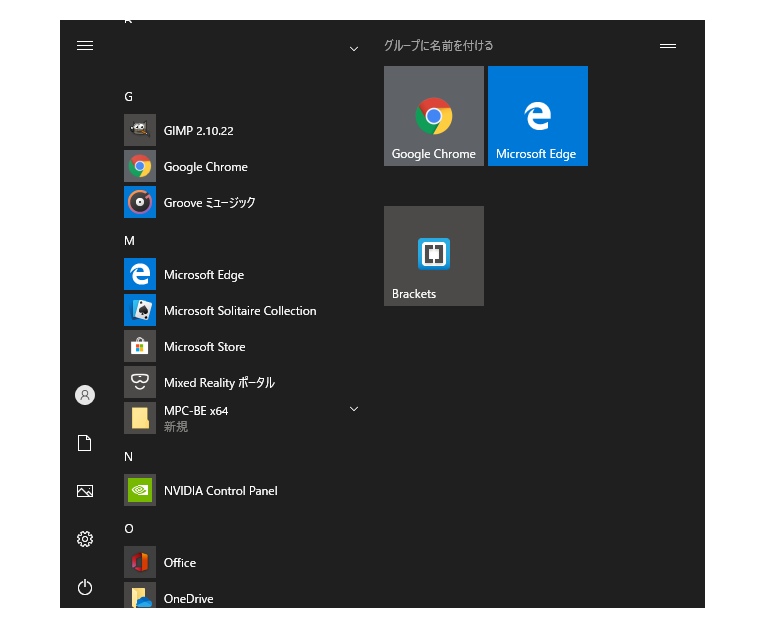Select the MPC-BE x64 folder label

tap(196, 411)
